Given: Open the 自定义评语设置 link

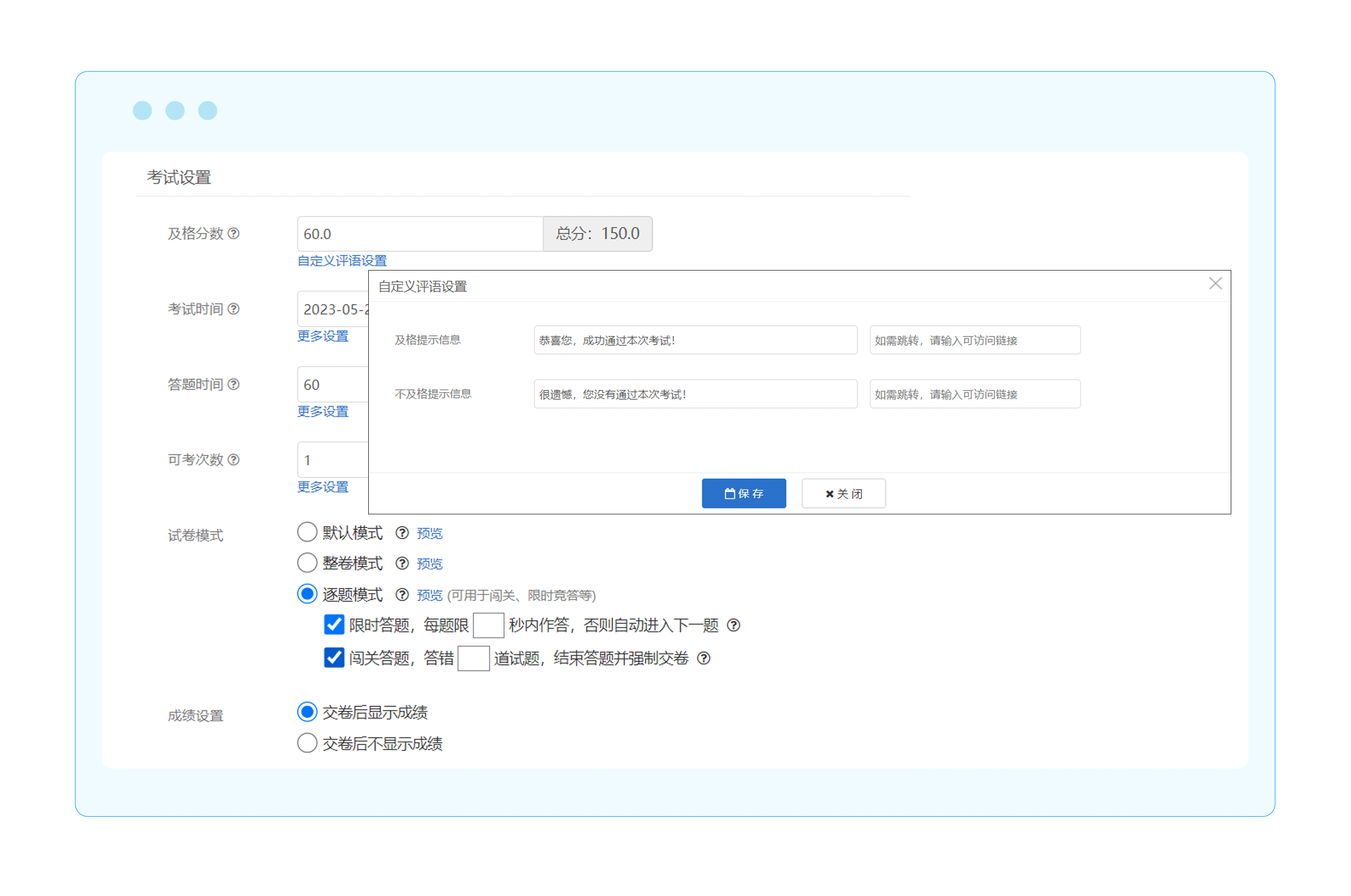Looking at the screenshot, I should coord(342,260).
